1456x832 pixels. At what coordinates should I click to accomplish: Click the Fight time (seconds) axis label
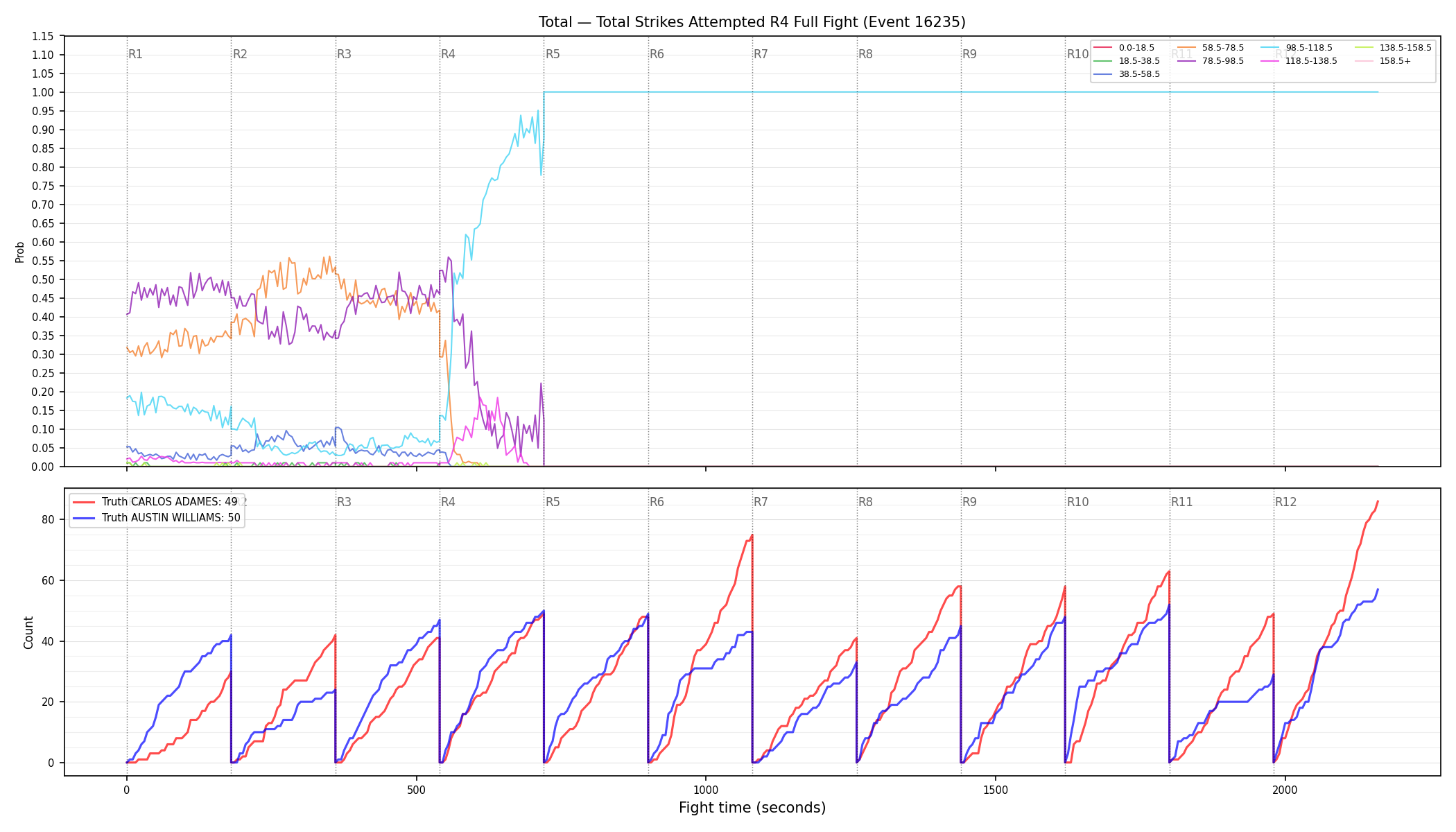pos(752,808)
